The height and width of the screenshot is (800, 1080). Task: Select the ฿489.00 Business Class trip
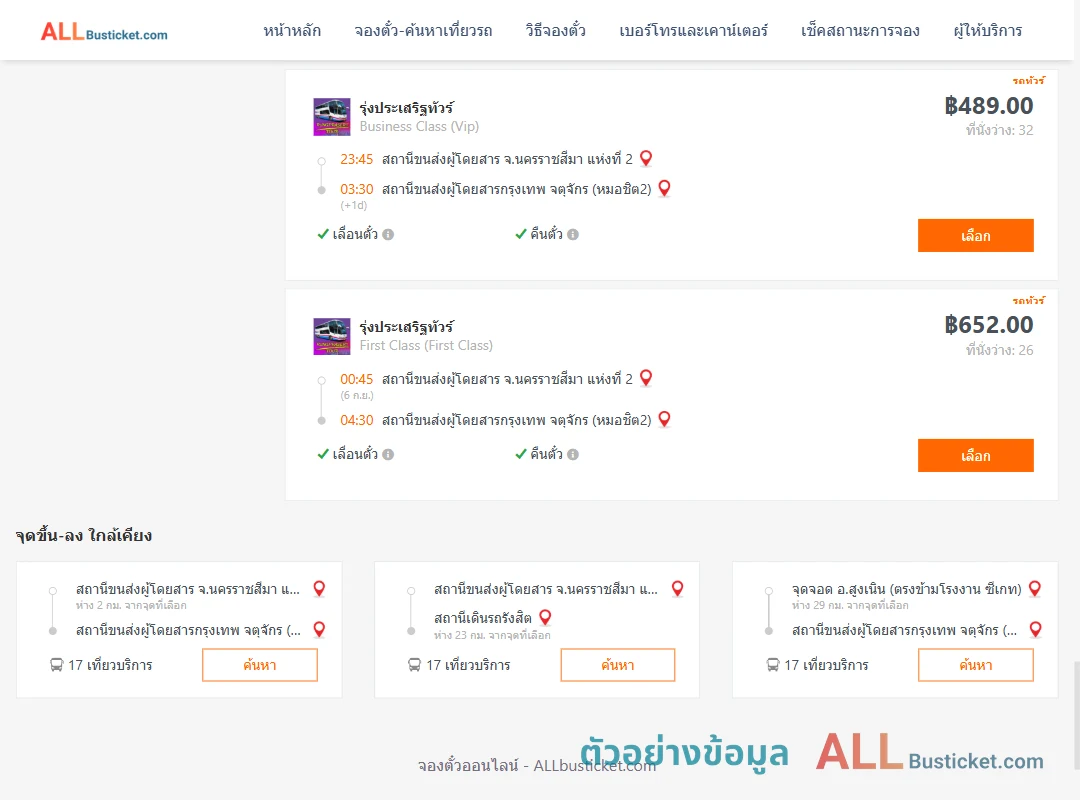point(975,236)
